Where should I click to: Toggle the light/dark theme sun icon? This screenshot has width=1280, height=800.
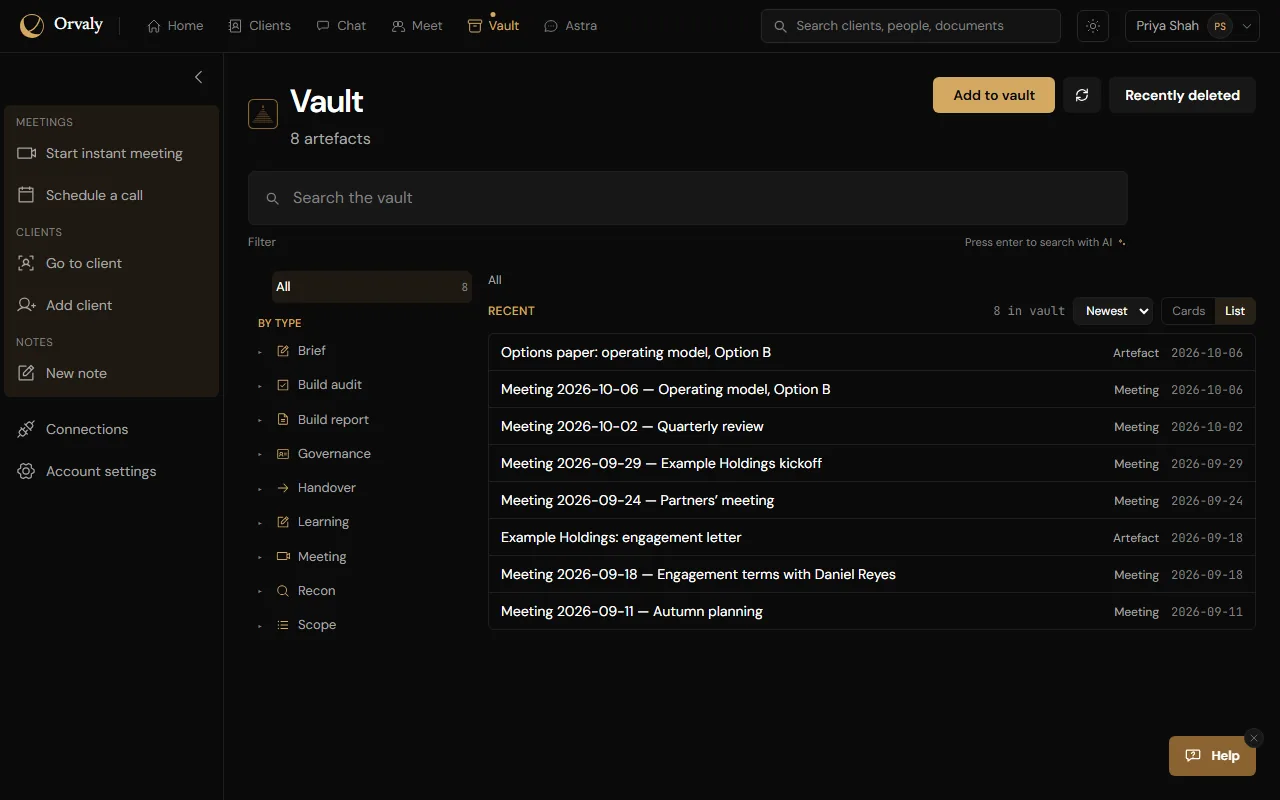(x=1093, y=26)
